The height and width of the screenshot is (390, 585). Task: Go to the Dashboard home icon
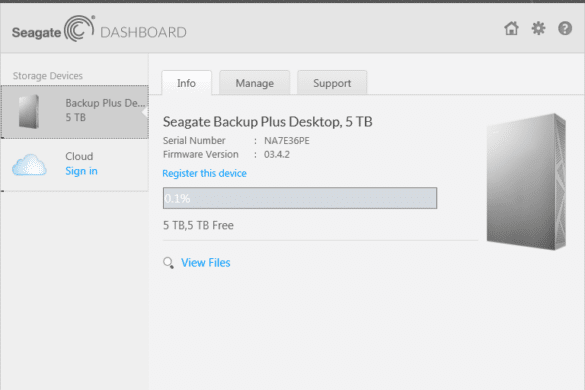click(x=511, y=28)
